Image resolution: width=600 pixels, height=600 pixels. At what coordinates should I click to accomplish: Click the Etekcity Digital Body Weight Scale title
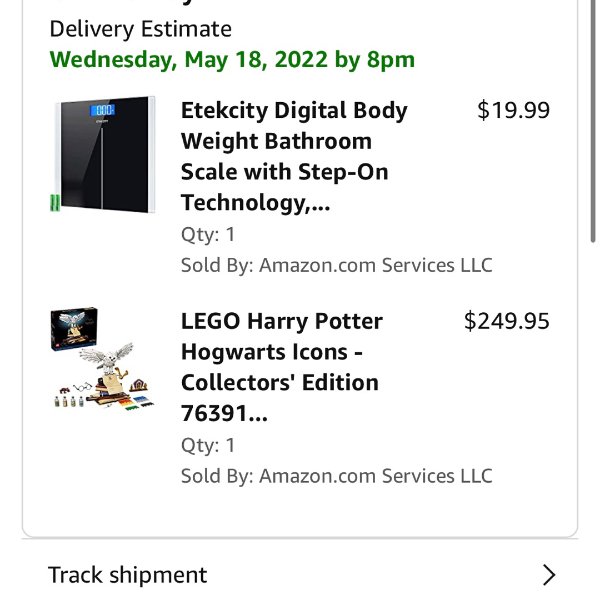(x=294, y=156)
